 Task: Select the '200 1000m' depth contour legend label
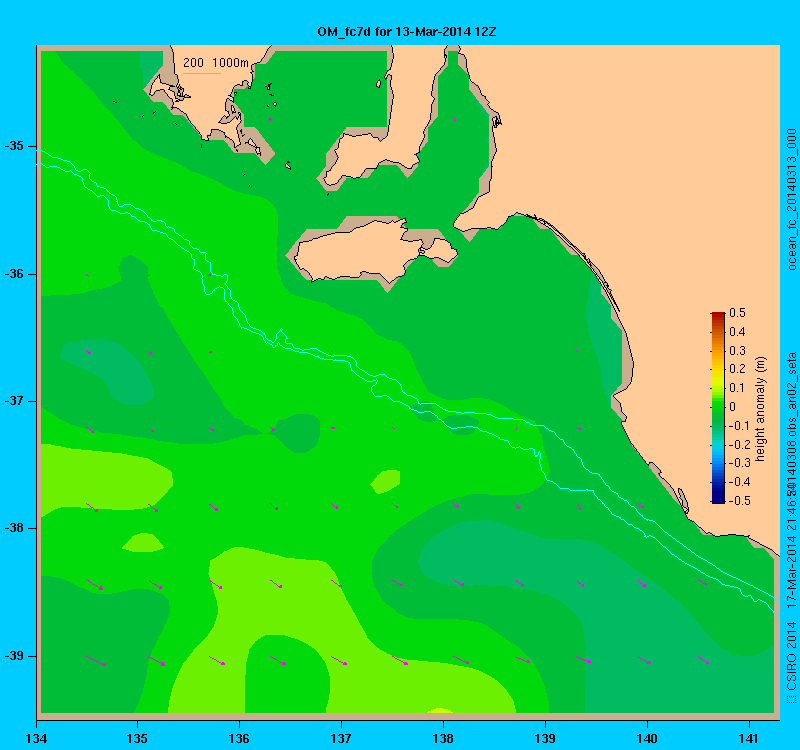coord(216,63)
